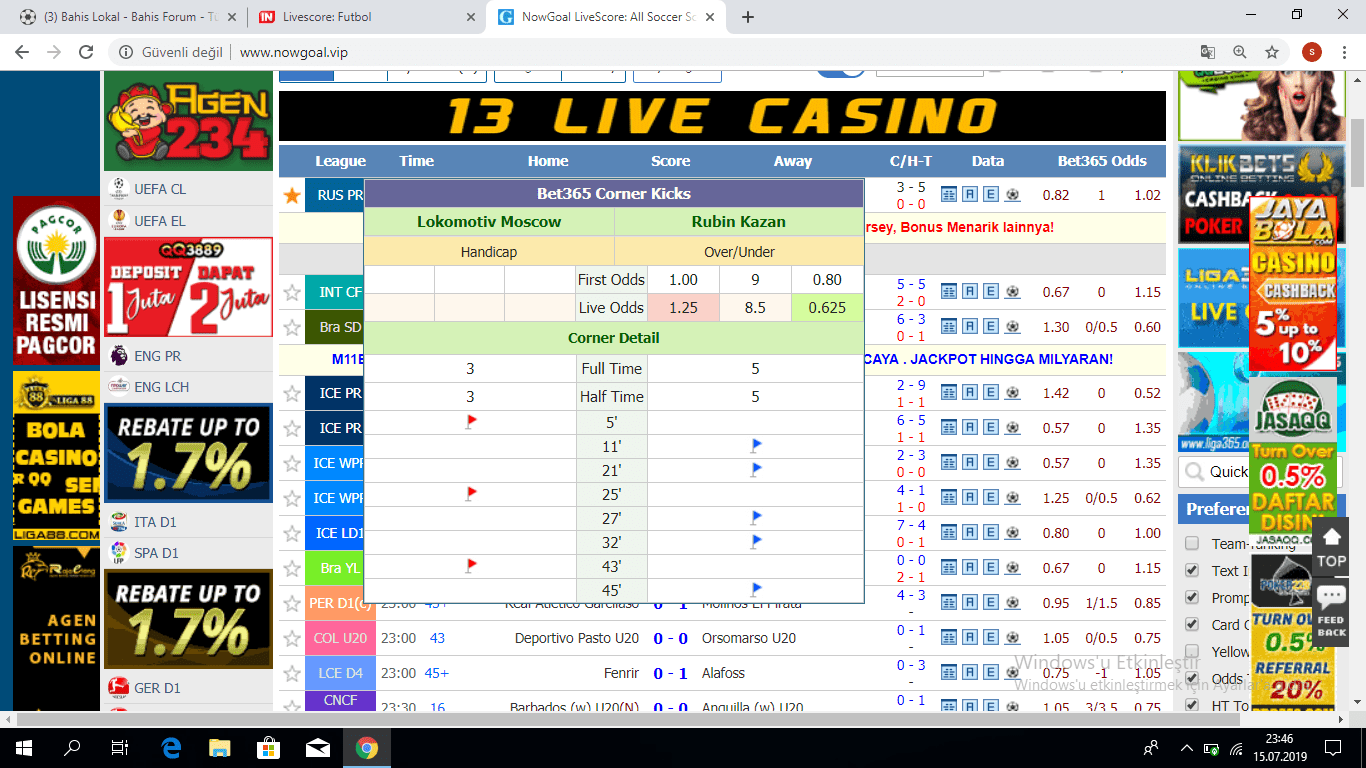Open analysis table icon in ICE LD1 row
1366x768 pixels.
coord(949,533)
